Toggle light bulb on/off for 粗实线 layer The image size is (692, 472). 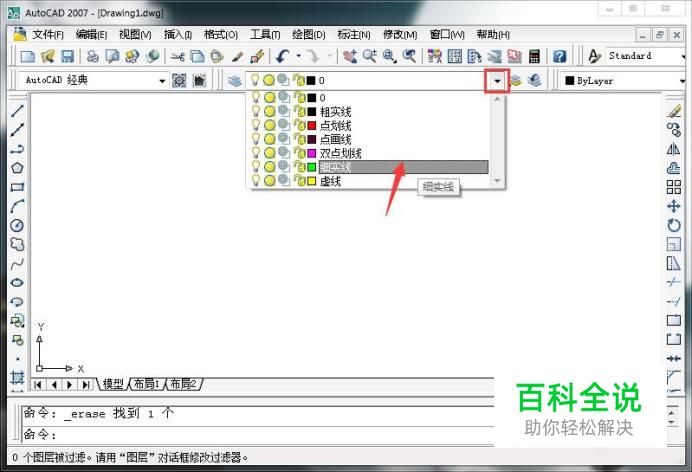[256, 111]
